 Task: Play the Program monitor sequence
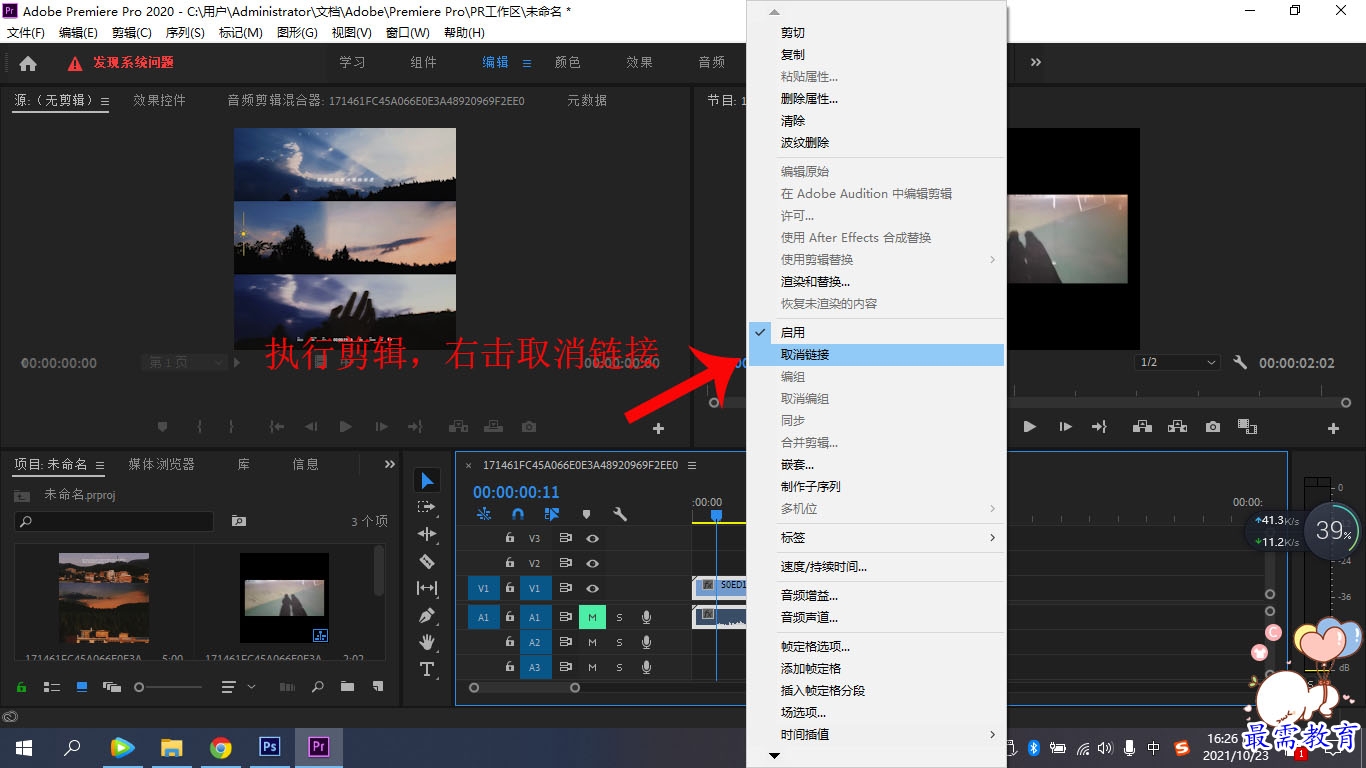point(1029,427)
